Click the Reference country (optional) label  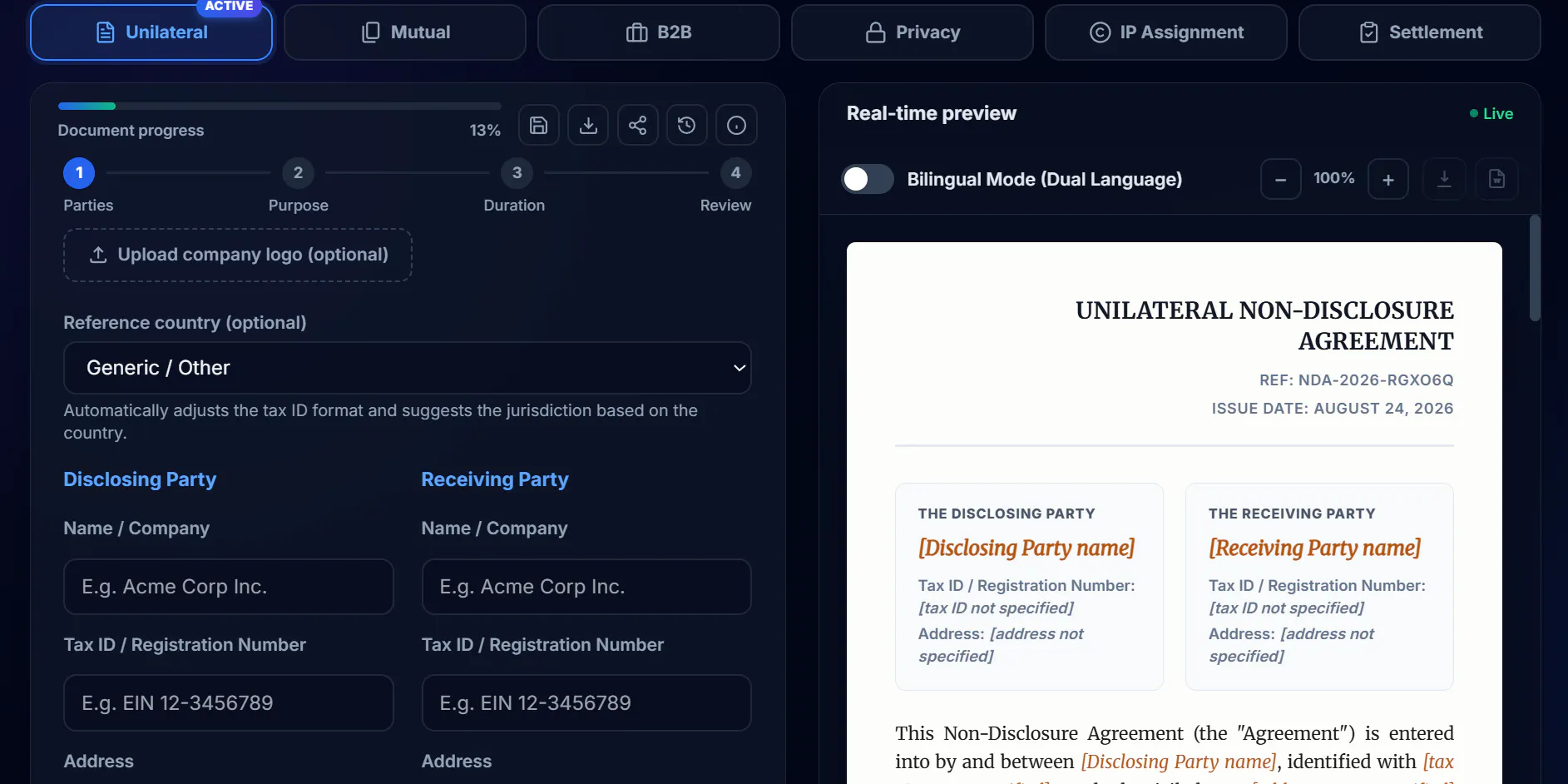[x=185, y=323]
